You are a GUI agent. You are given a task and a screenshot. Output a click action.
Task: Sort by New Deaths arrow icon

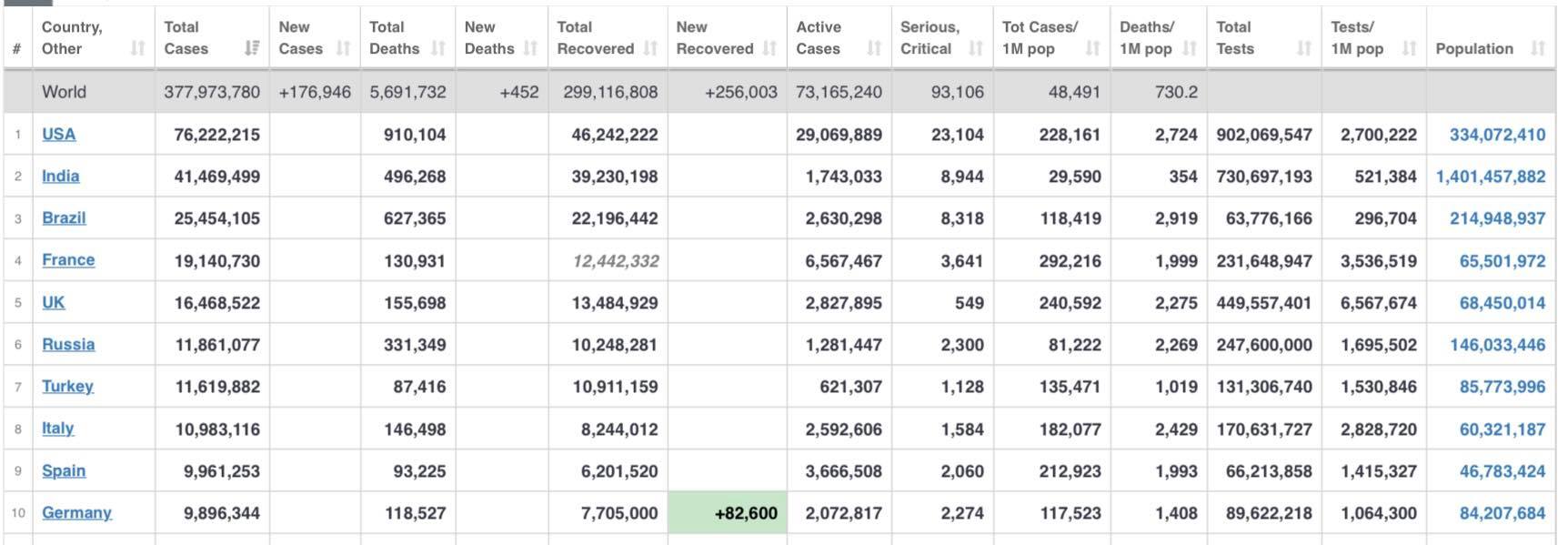pyautogui.click(x=530, y=48)
